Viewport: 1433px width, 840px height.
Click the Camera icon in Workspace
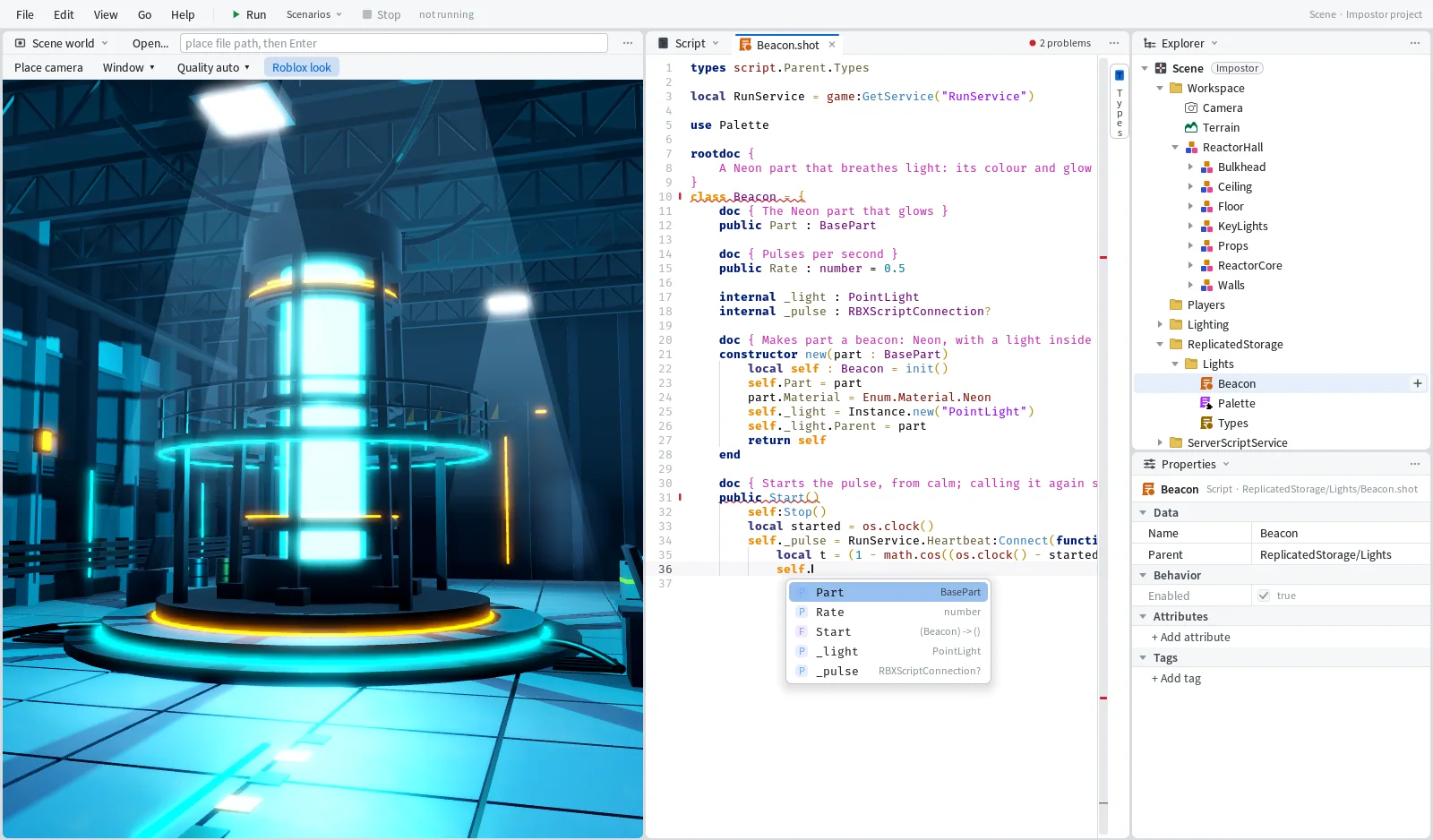(1191, 107)
